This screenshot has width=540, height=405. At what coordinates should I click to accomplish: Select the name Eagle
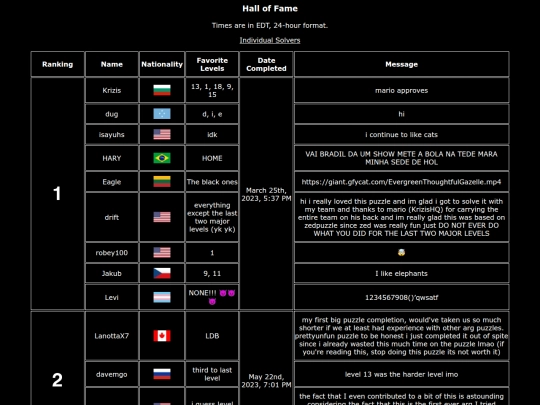(x=112, y=182)
